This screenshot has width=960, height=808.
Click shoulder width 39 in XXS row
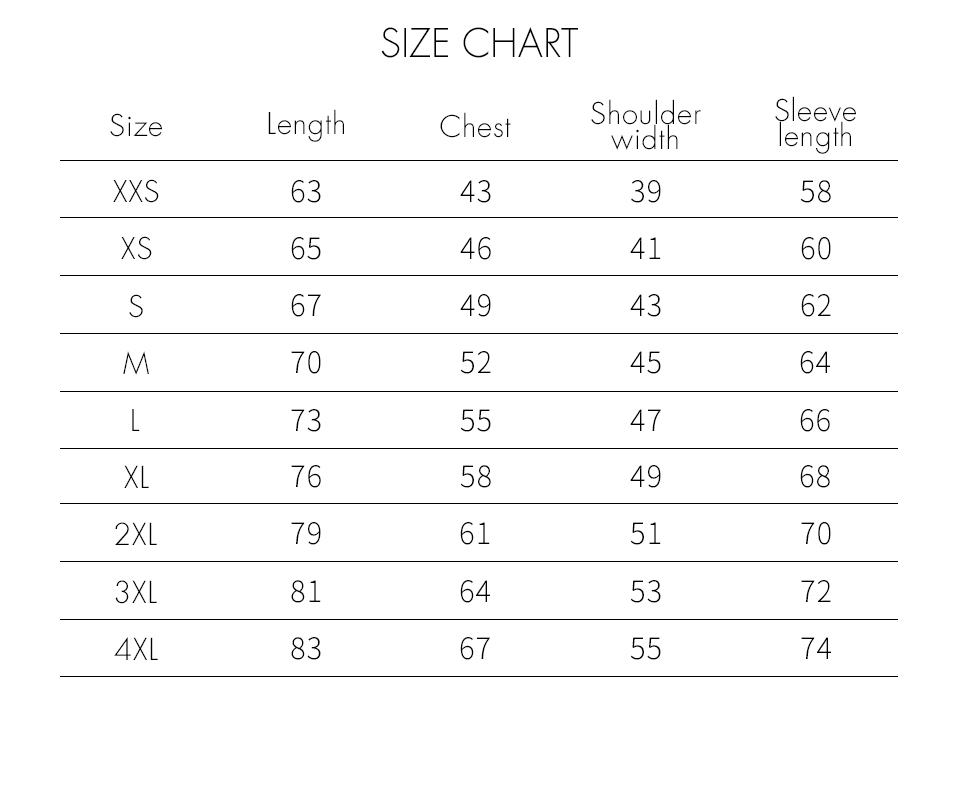point(646,191)
